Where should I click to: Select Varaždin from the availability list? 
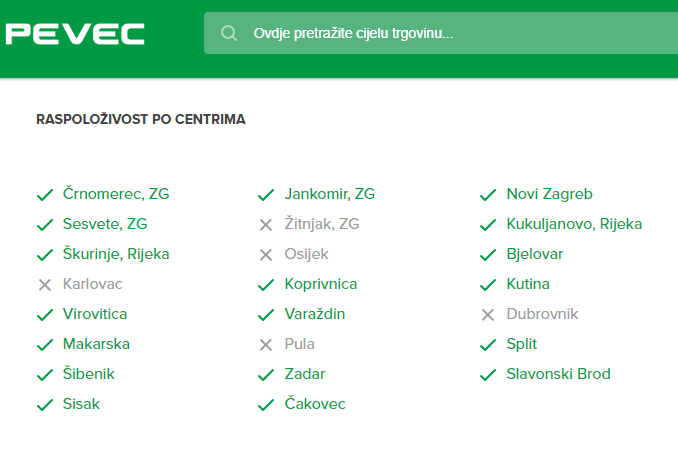[x=314, y=314]
